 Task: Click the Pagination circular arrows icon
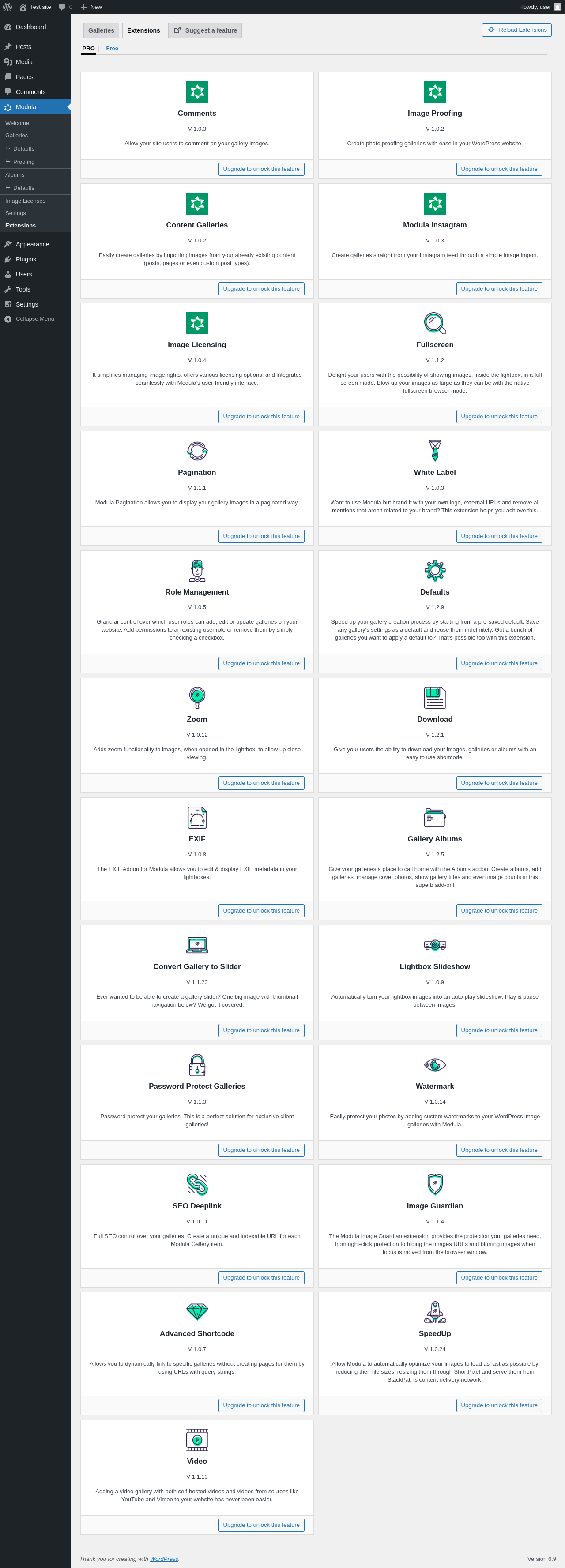[x=197, y=451]
